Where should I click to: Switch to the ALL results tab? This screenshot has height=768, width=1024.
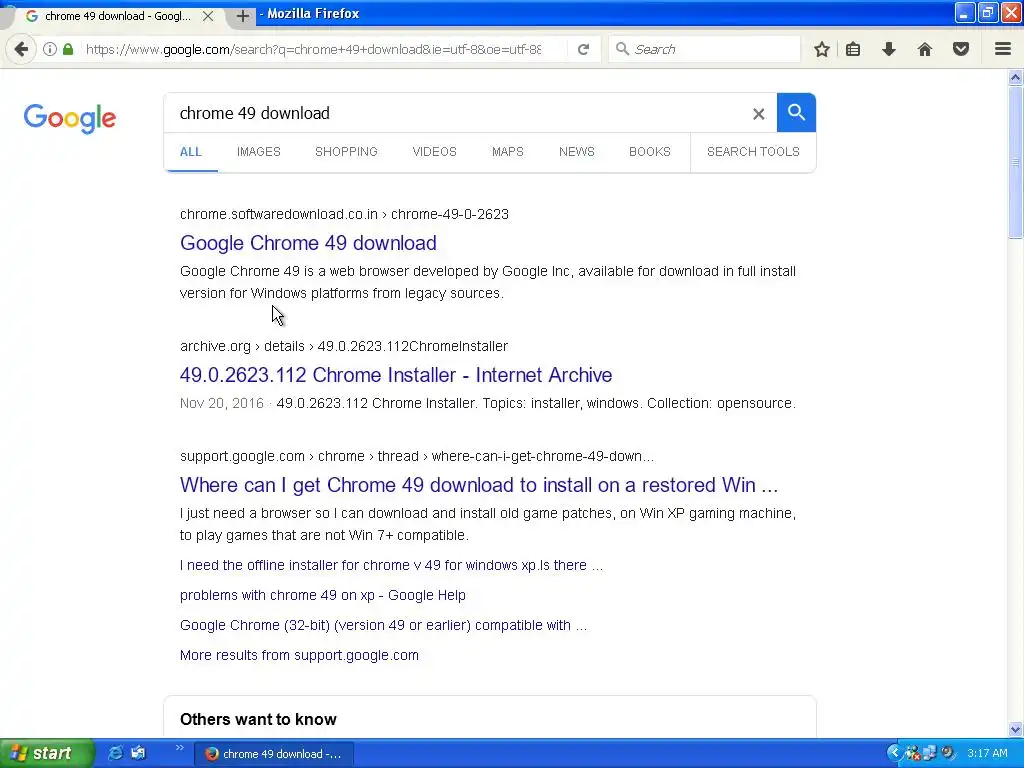coord(190,152)
